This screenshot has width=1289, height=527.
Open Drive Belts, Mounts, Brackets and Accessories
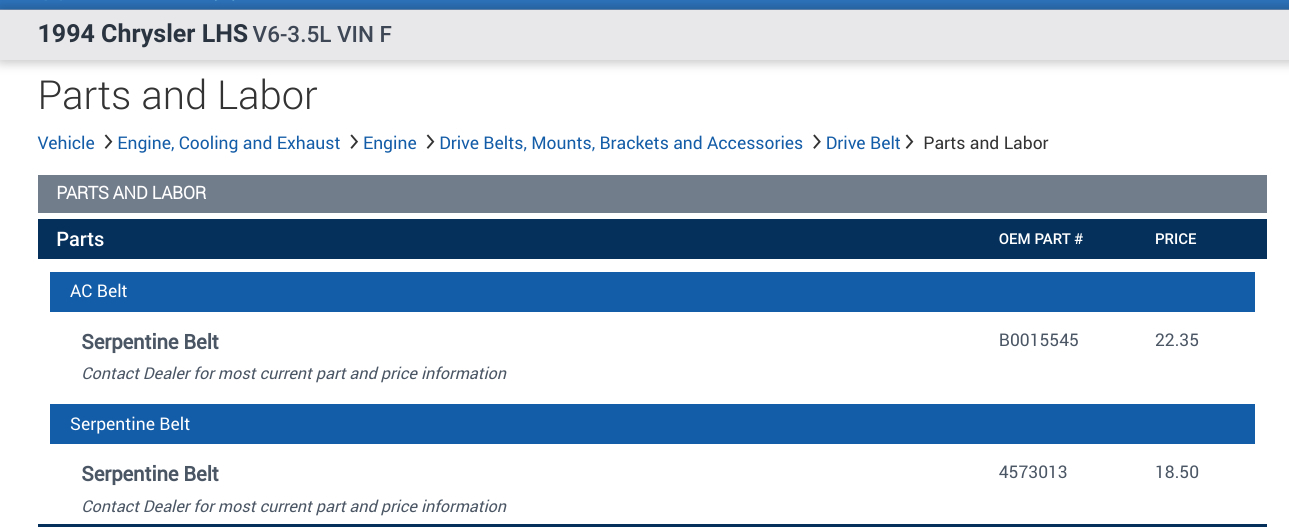click(x=621, y=143)
